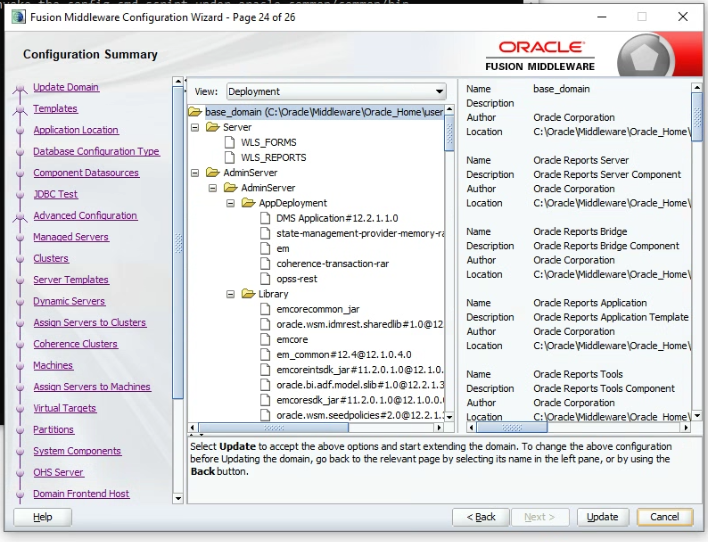Click the oracle.wsm.seedpolicies file icon
Image resolution: width=708 pixels, height=542 pixels.
[x=265, y=415]
